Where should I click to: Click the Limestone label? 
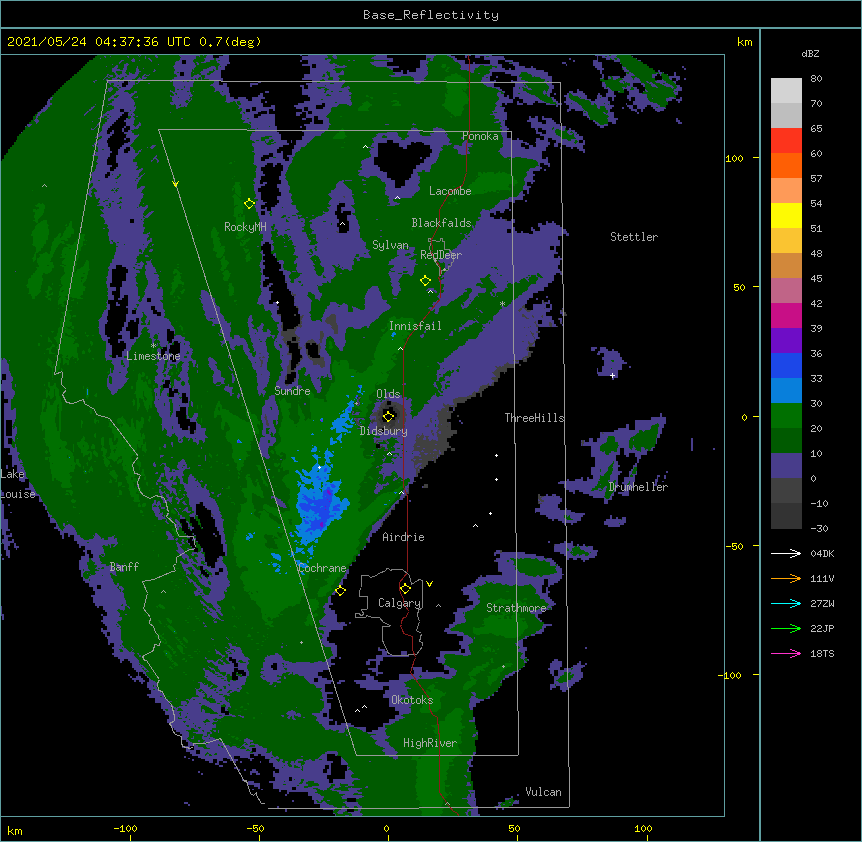[153, 356]
